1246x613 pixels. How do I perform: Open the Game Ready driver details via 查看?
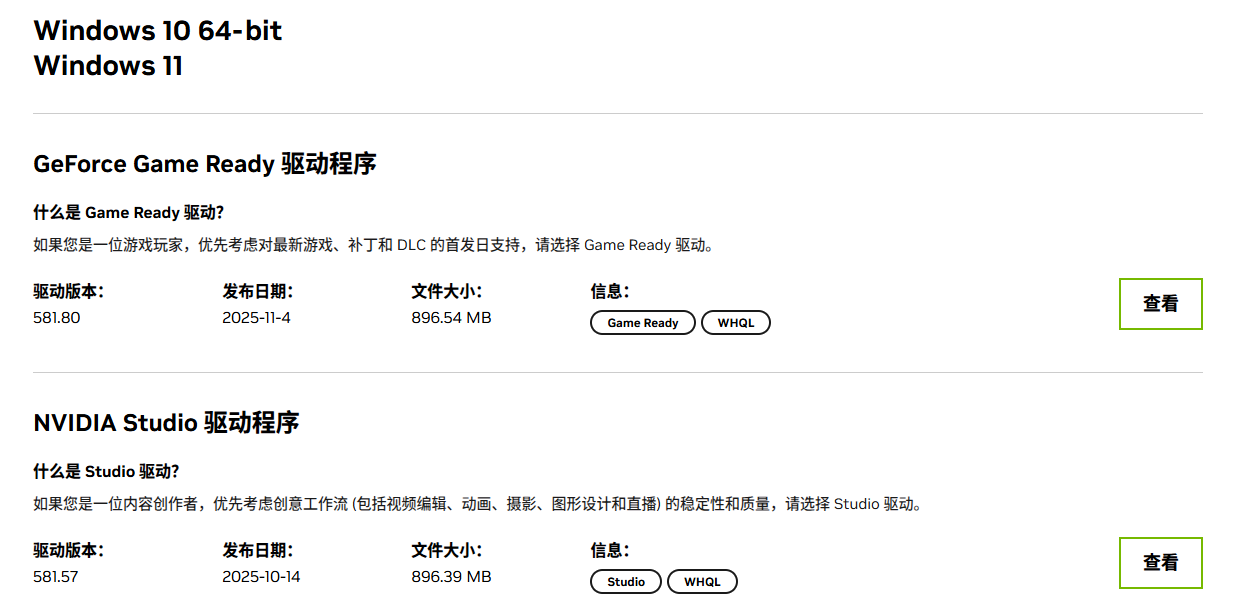[1160, 304]
